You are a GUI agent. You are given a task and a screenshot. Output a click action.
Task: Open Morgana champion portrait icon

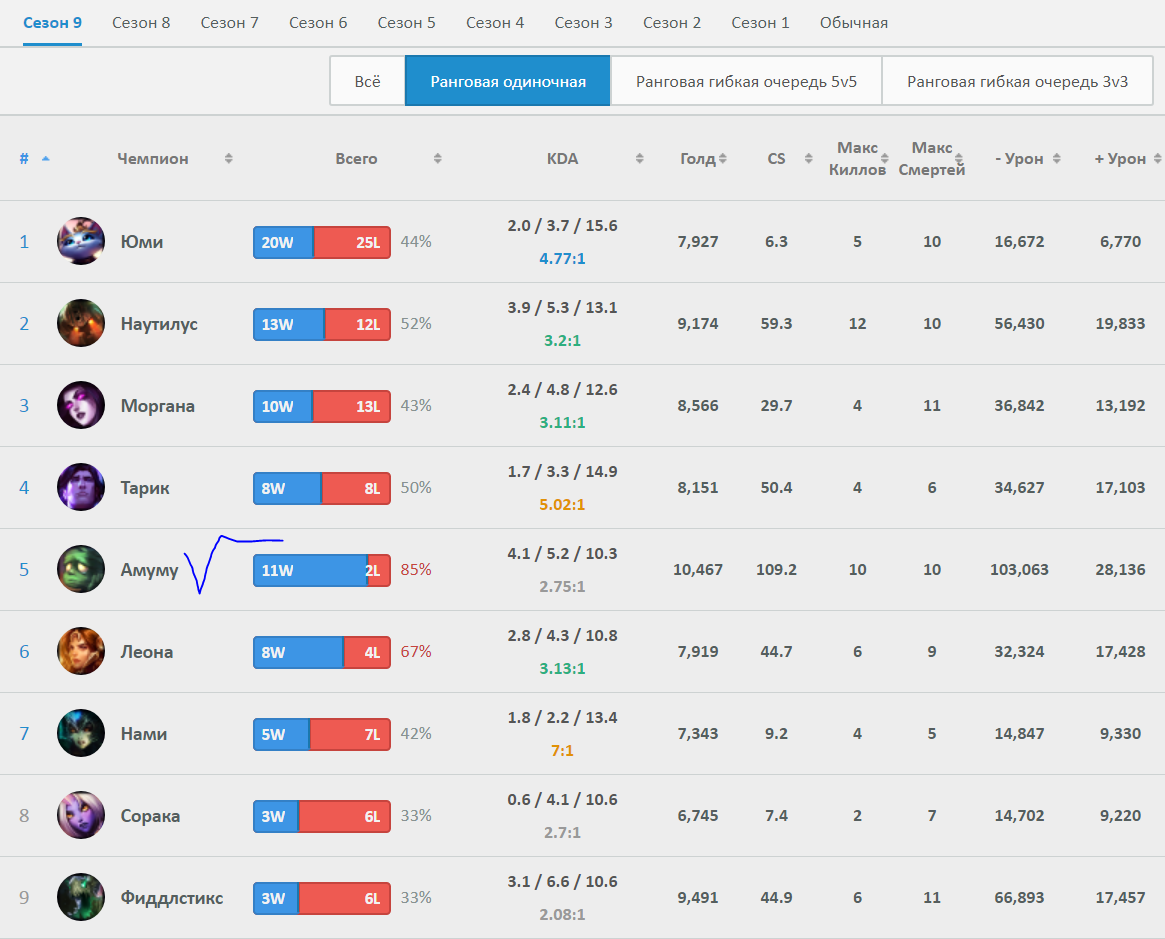coord(81,406)
